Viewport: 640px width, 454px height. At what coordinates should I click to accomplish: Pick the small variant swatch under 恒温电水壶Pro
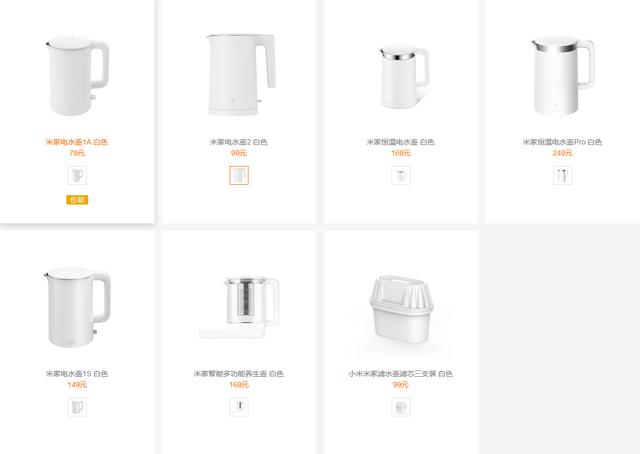click(x=562, y=176)
